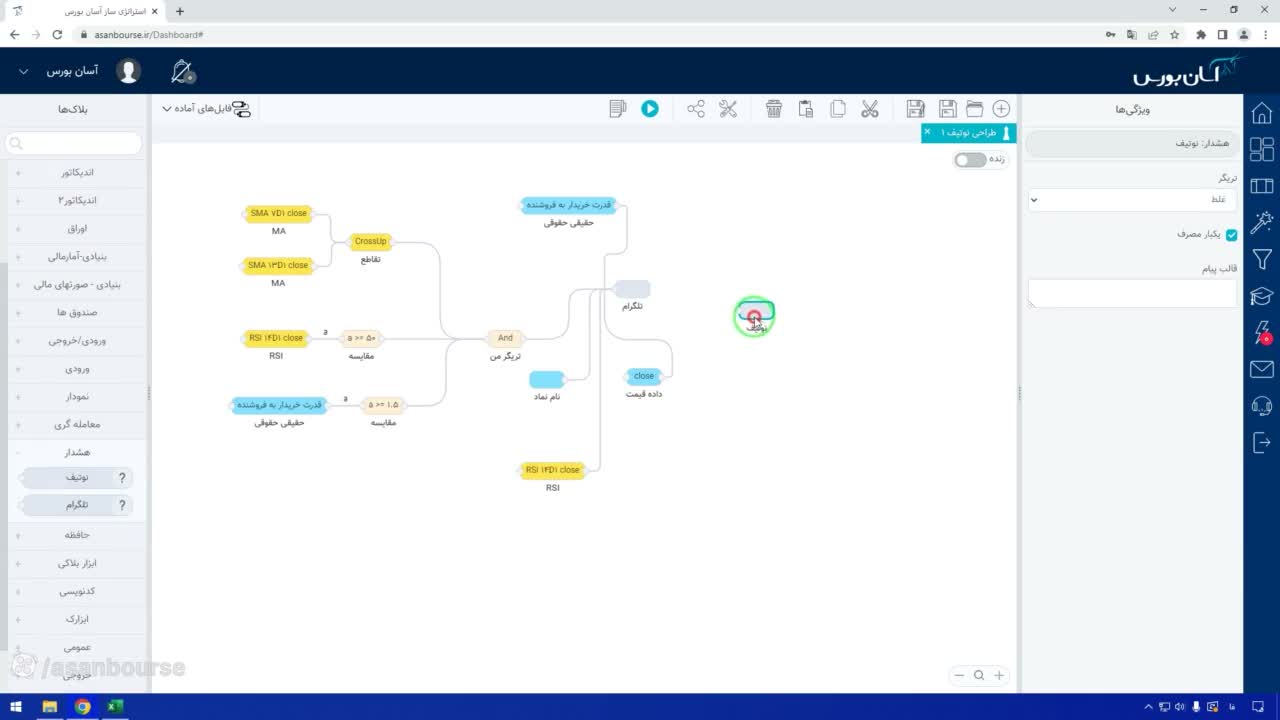
Task: Uncheck the یکبار مصرف checkbox
Action: pos(1231,235)
